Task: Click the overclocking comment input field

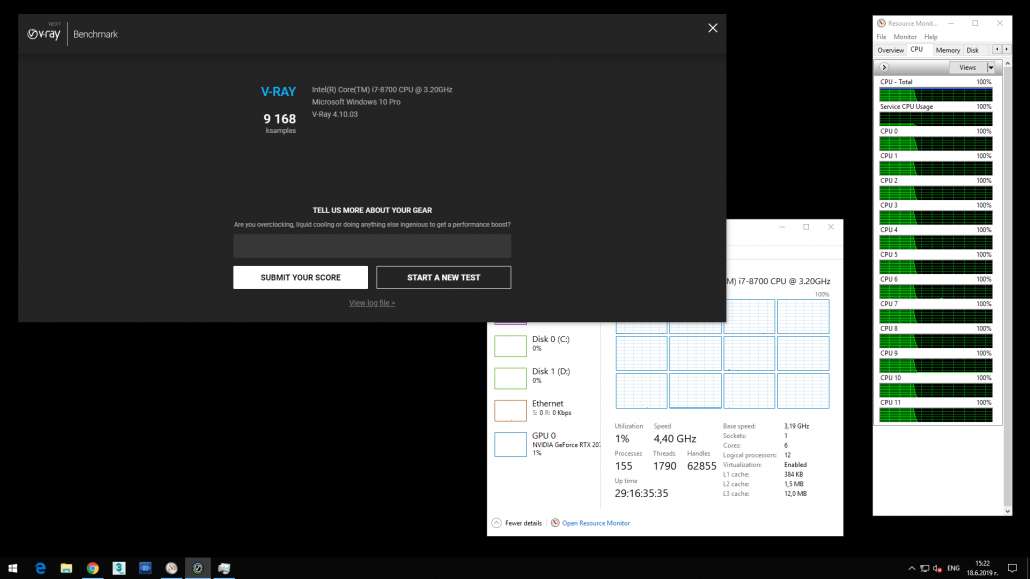Action: [371, 245]
